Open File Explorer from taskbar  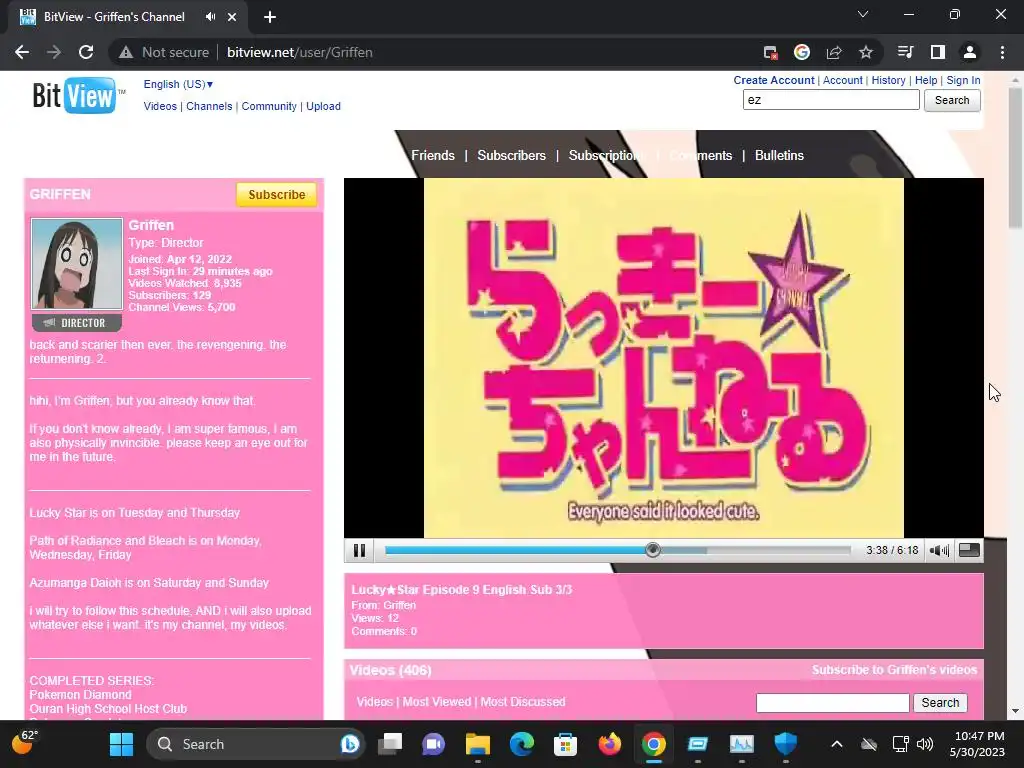(x=477, y=744)
